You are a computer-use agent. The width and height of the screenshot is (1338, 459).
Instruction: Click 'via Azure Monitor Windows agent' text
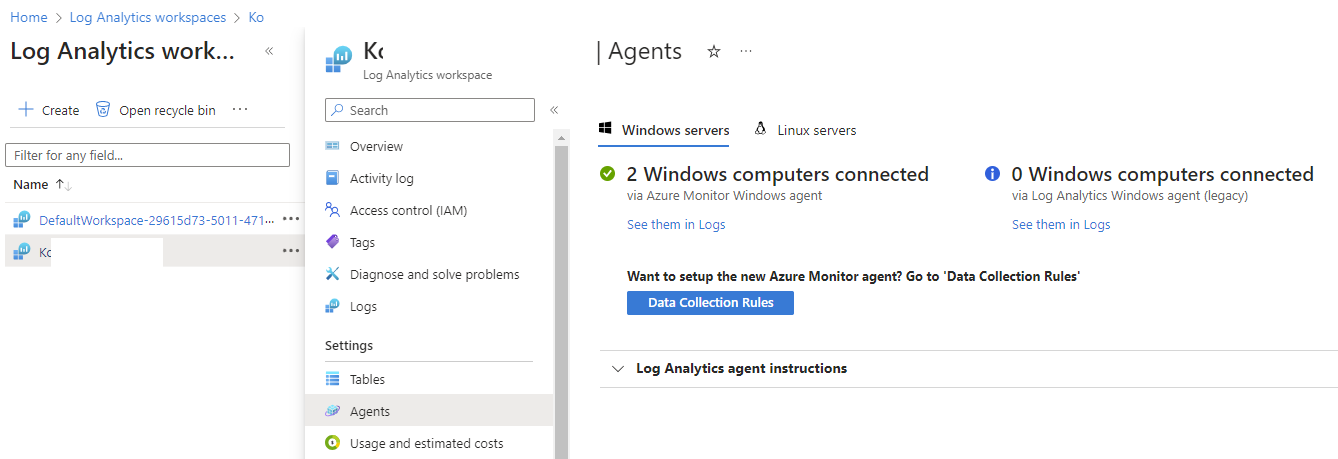(725, 196)
